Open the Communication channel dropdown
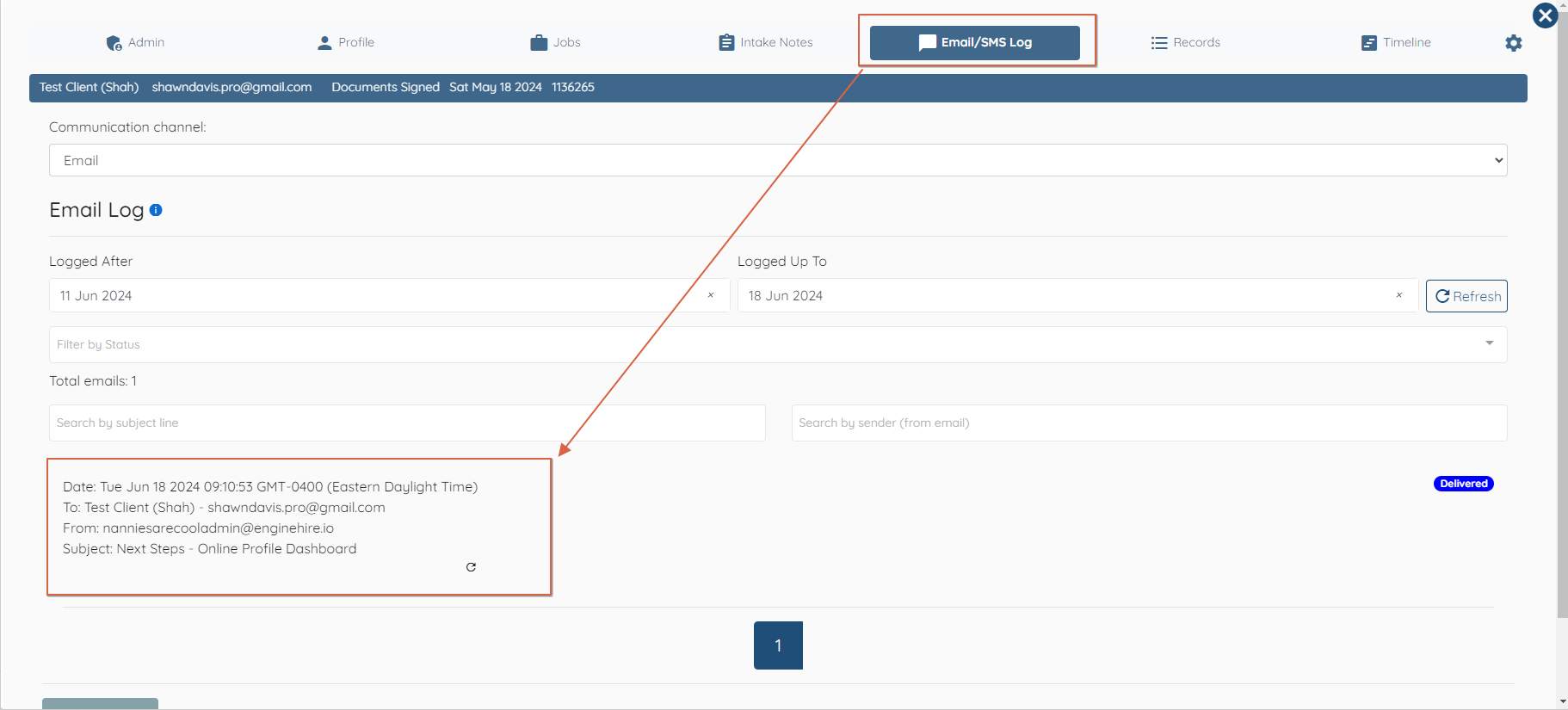Image resolution: width=1568 pixels, height=710 pixels. click(778, 160)
